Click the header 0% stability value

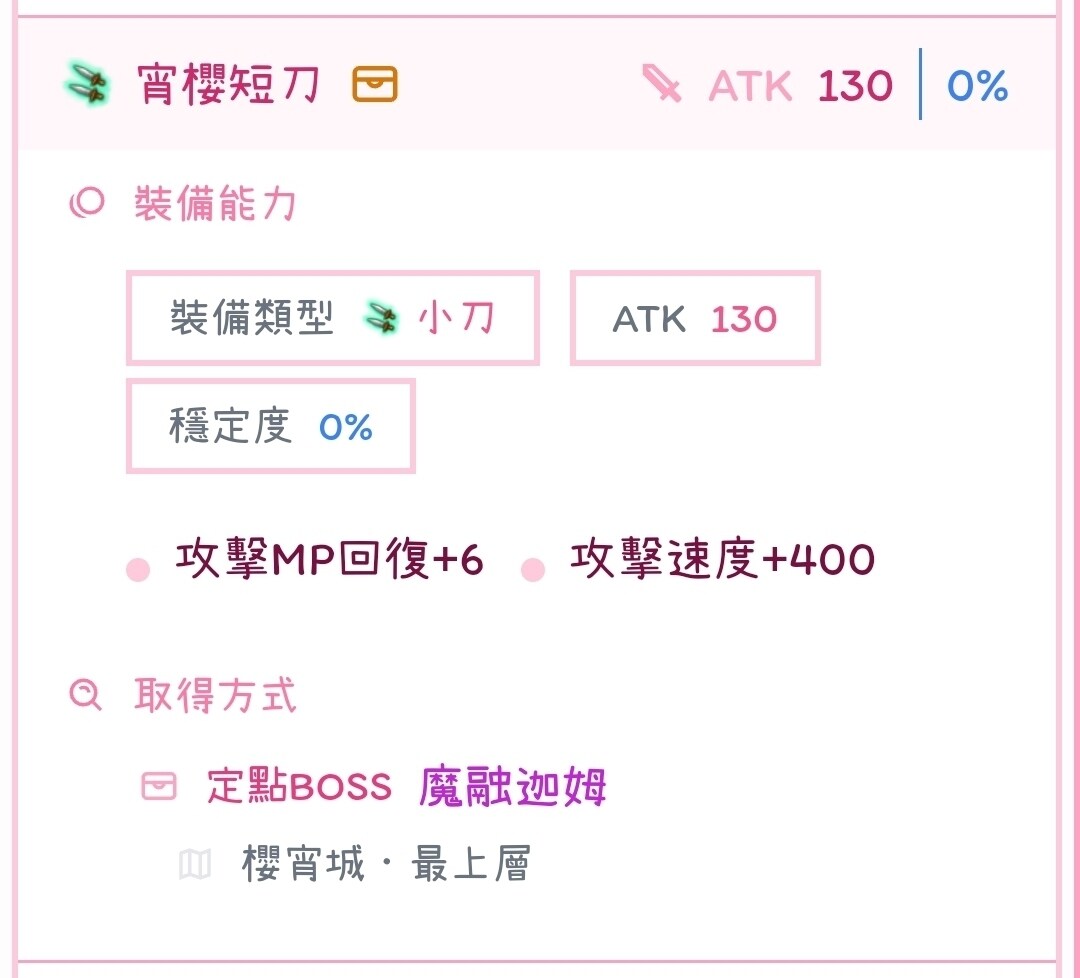point(977,85)
